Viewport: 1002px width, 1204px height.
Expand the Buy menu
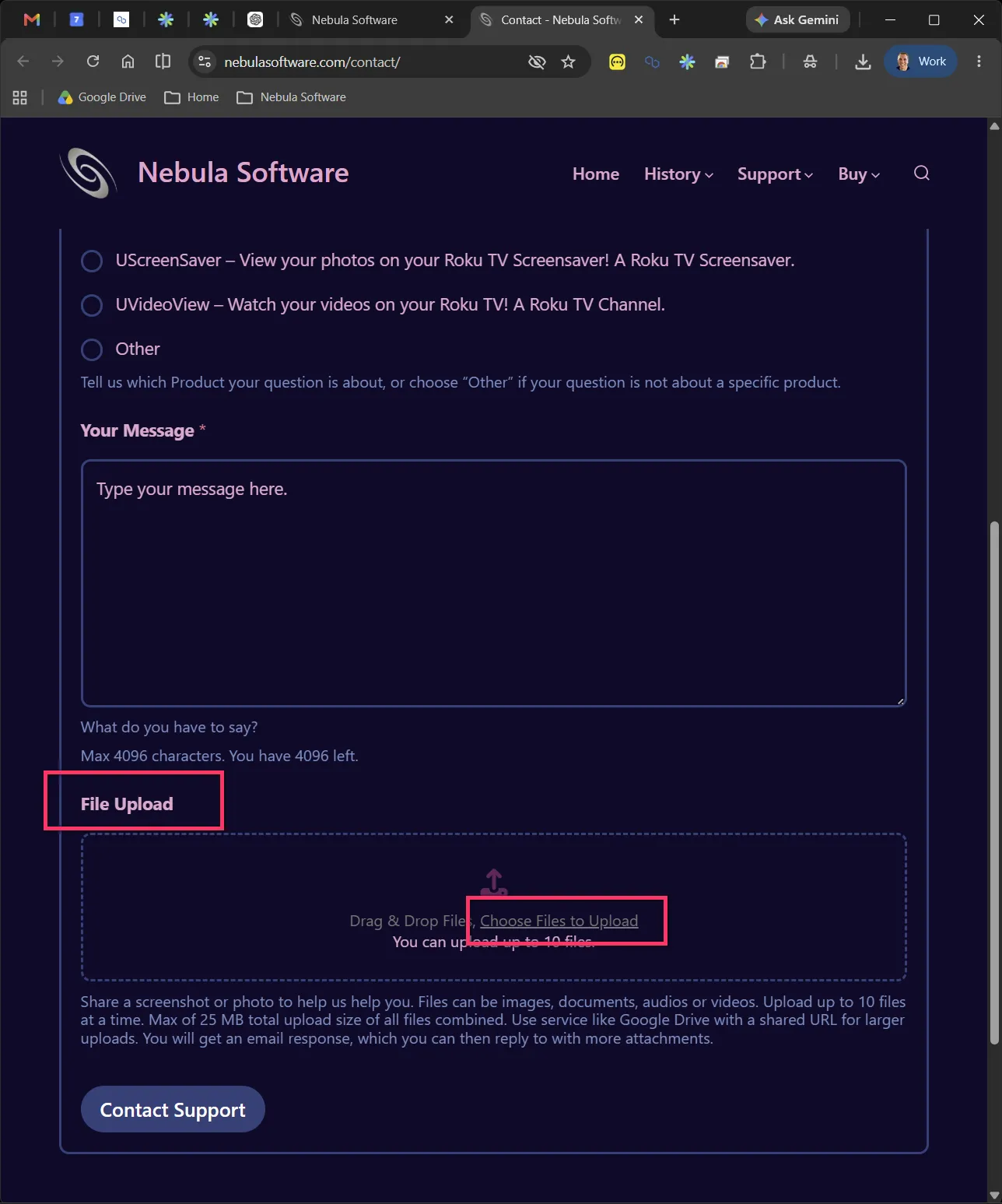(859, 174)
